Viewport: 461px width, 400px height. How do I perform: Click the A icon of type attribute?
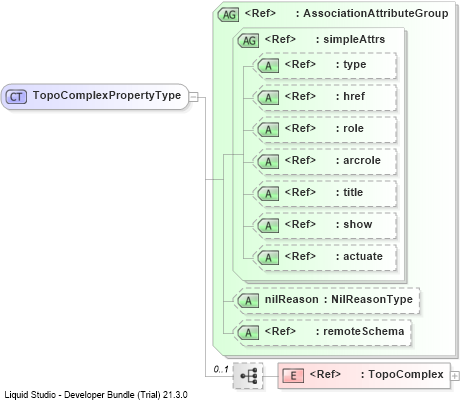tap(268, 65)
